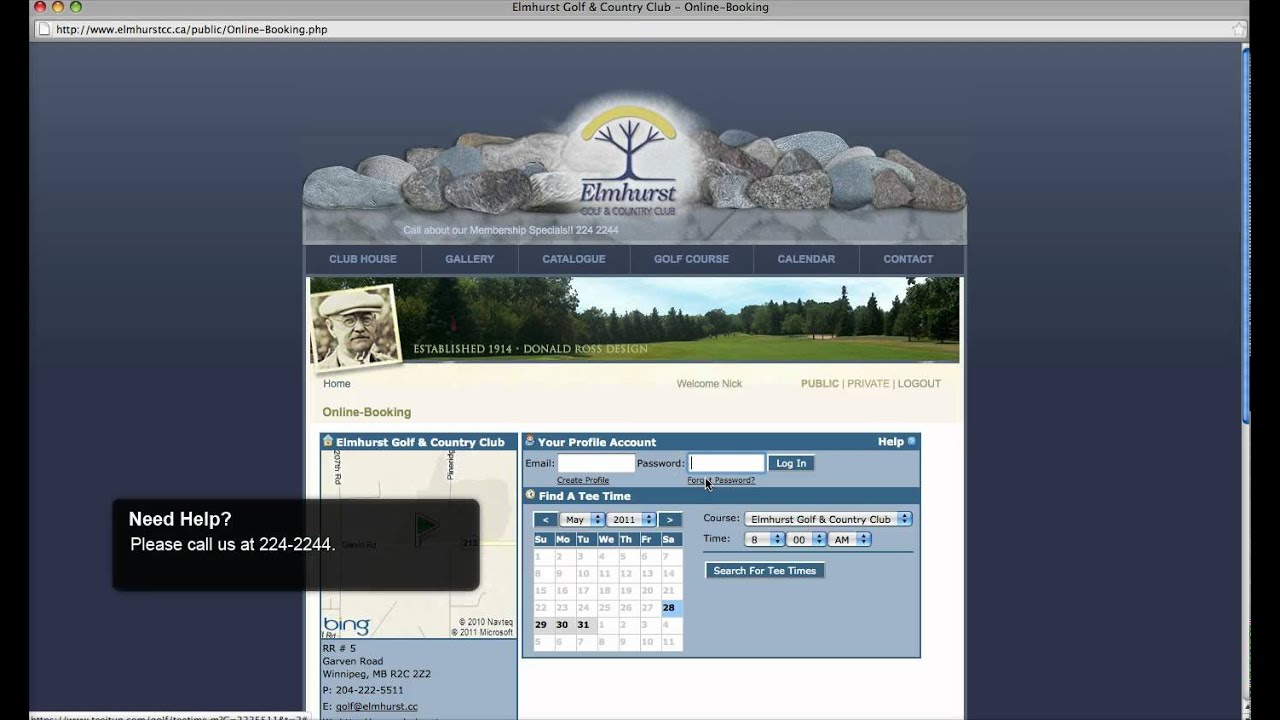The height and width of the screenshot is (720, 1280).
Task: Focus the Password input field
Action: (x=727, y=463)
